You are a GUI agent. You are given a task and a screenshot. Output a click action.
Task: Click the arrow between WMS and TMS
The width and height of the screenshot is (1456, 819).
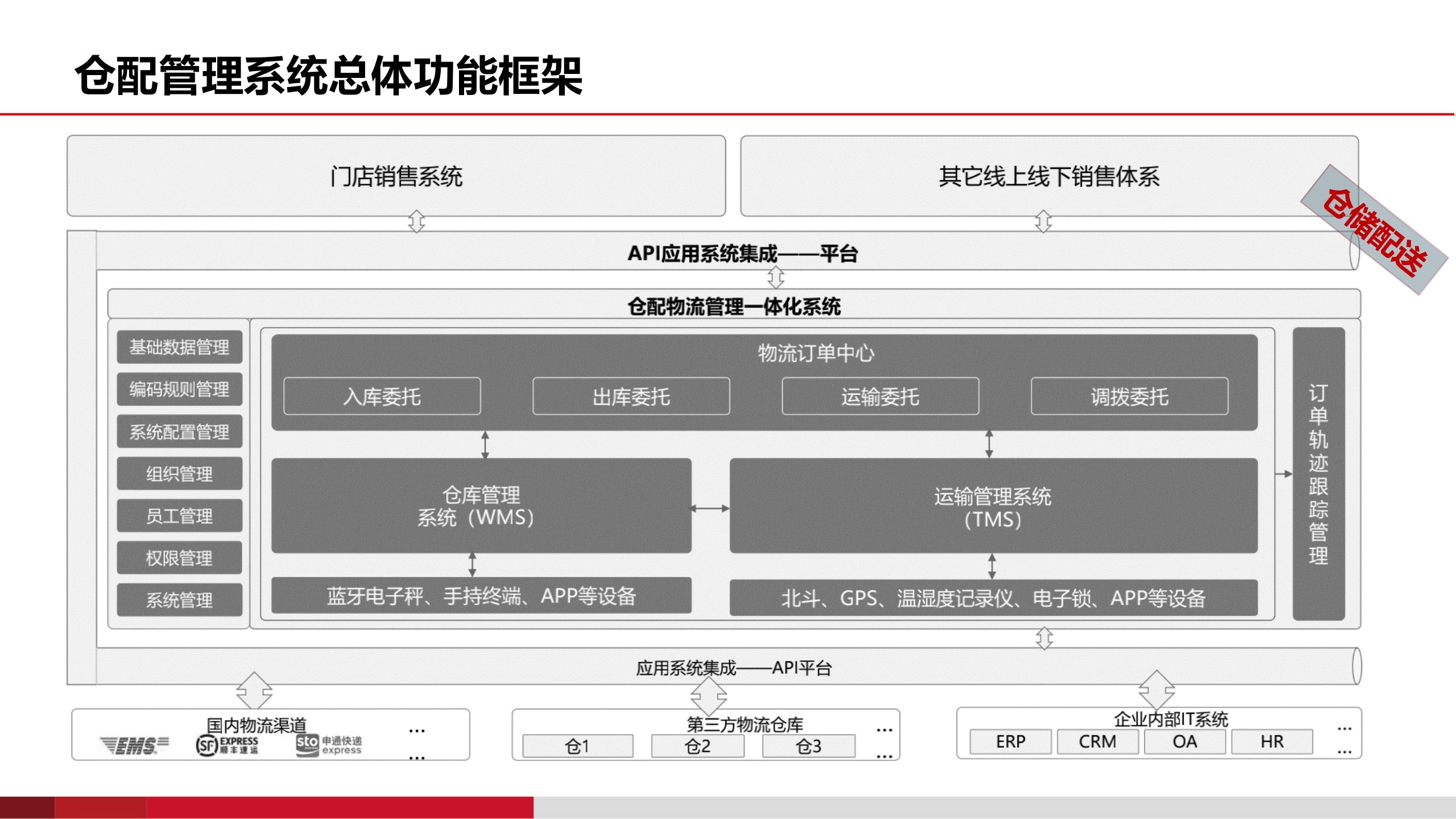pos(710,508)
